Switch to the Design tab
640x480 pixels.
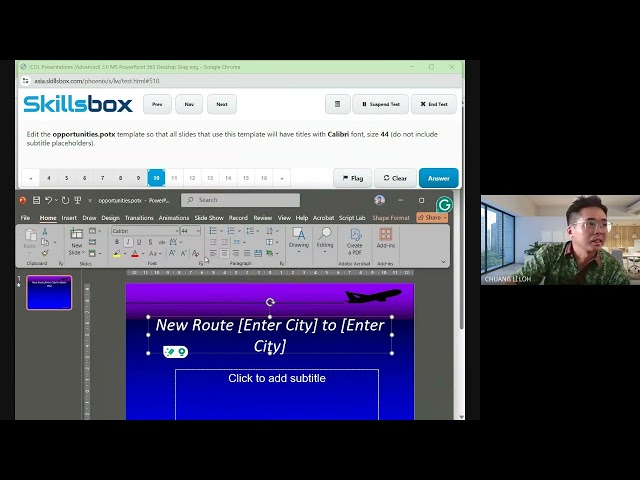click(111, 218)
